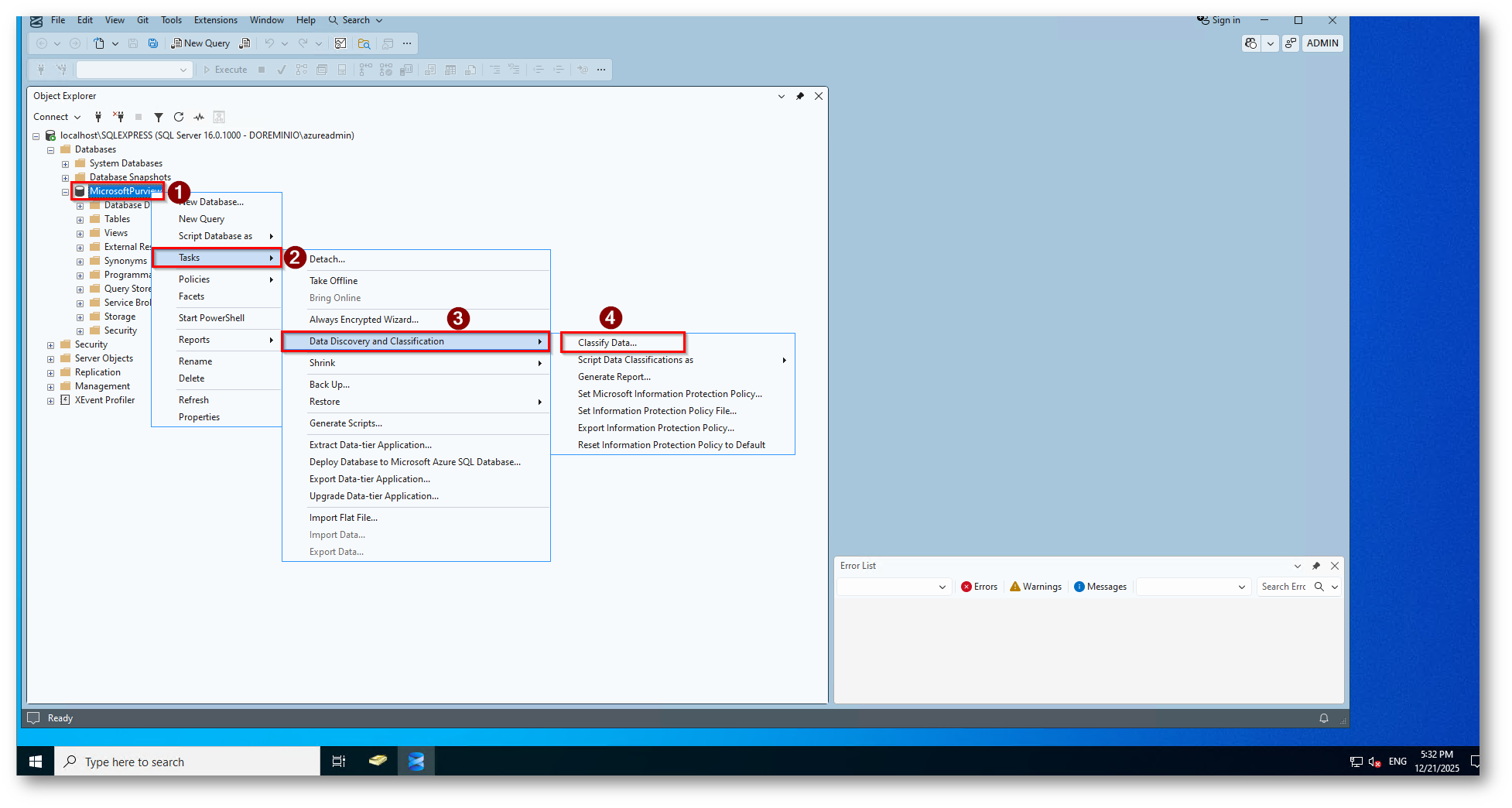Open the Find in Files folder icon
The image size is (1512, 808).
tap(364, 44)
